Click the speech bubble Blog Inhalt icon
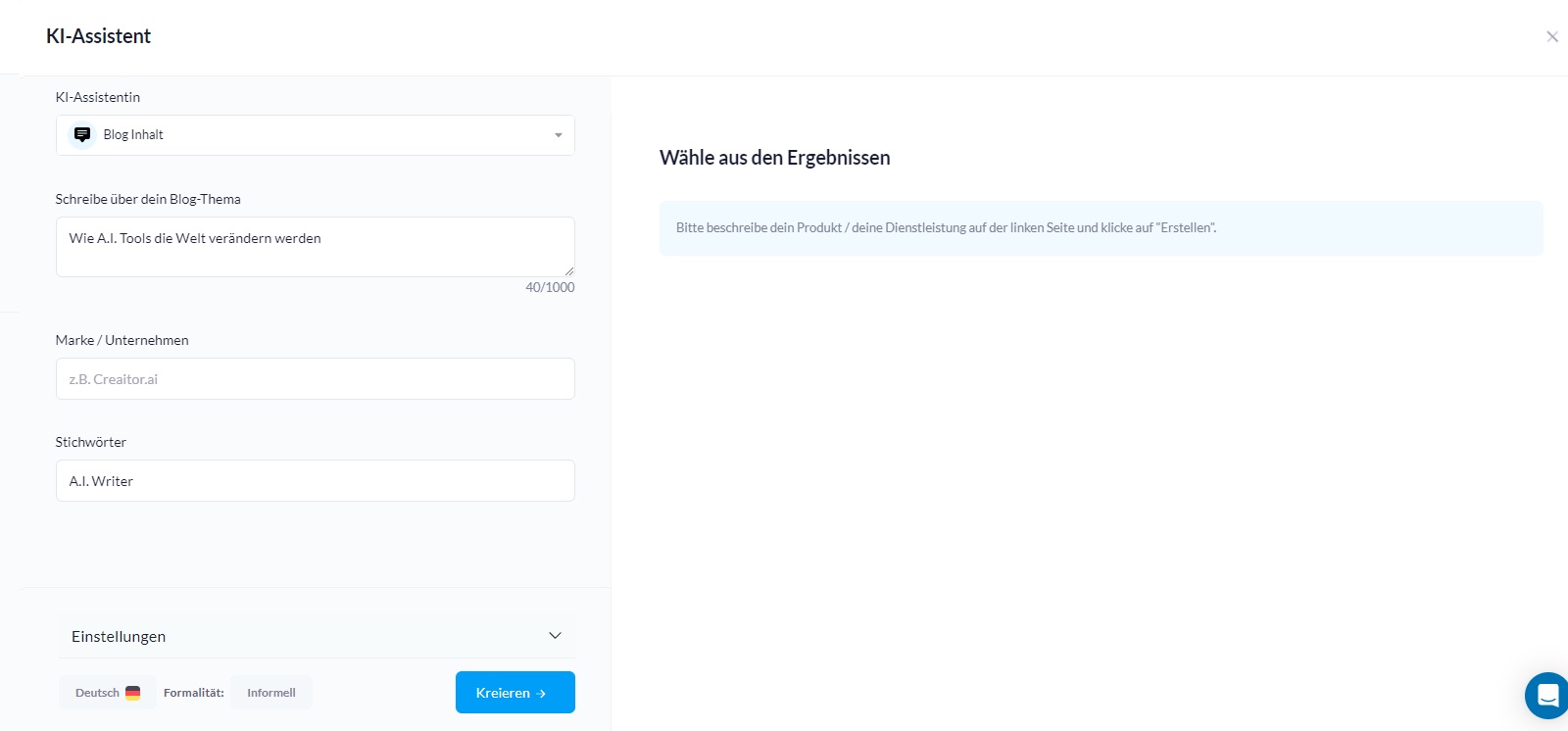Image resolution: width=1568 pixels, height=731 pixels. click(82, 134)
